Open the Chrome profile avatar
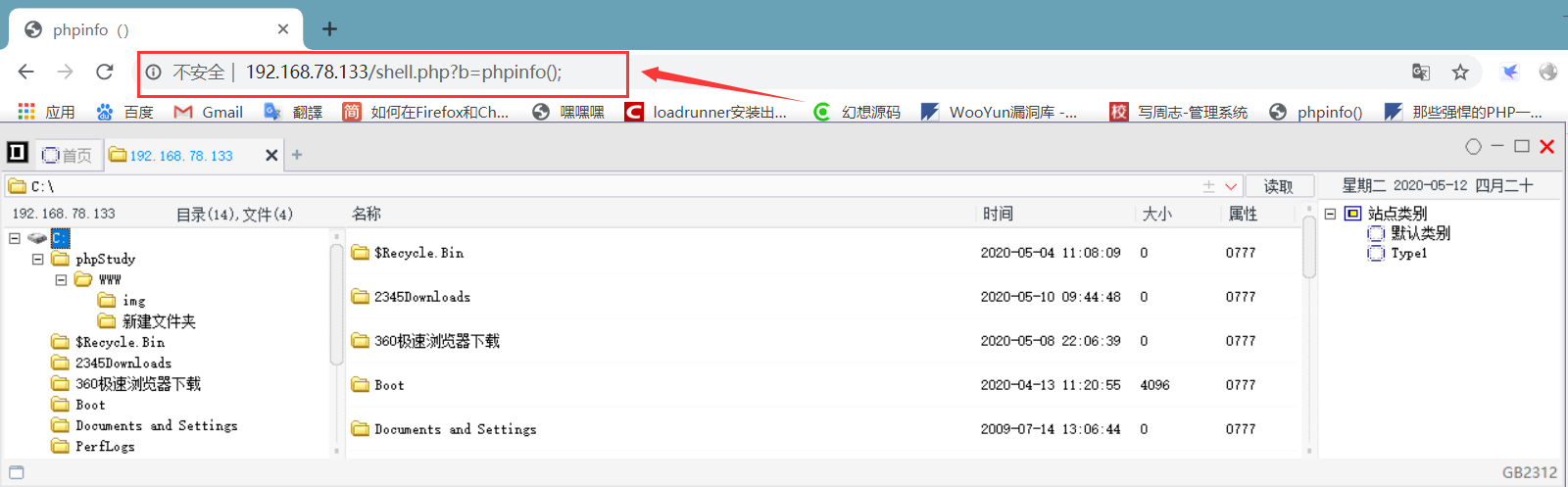The width and height of the screenshot is (1568, 487). point(1548,72)
